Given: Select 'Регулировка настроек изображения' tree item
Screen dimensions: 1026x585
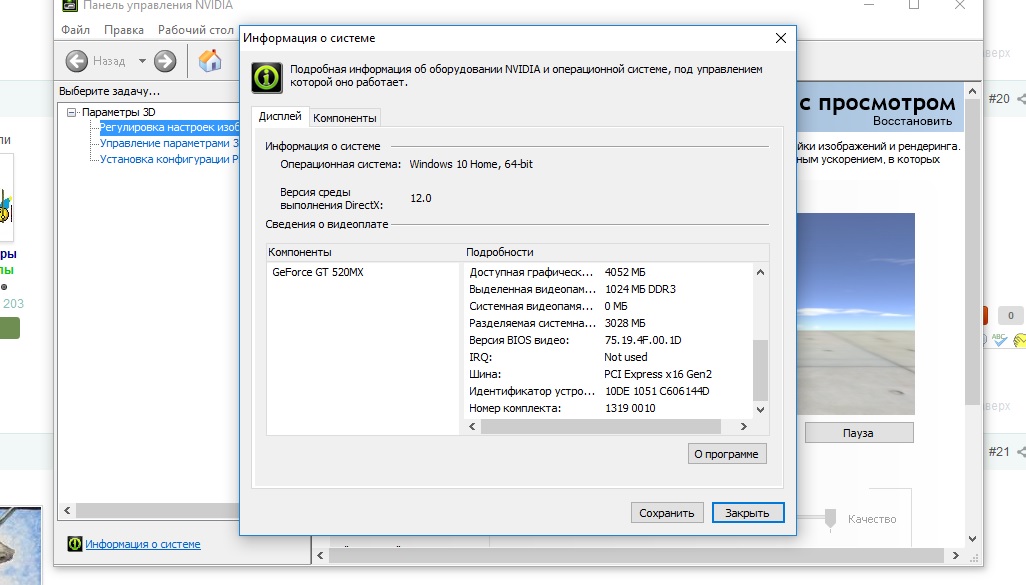Looking at the screenshot, I should [x=169, y=127].
